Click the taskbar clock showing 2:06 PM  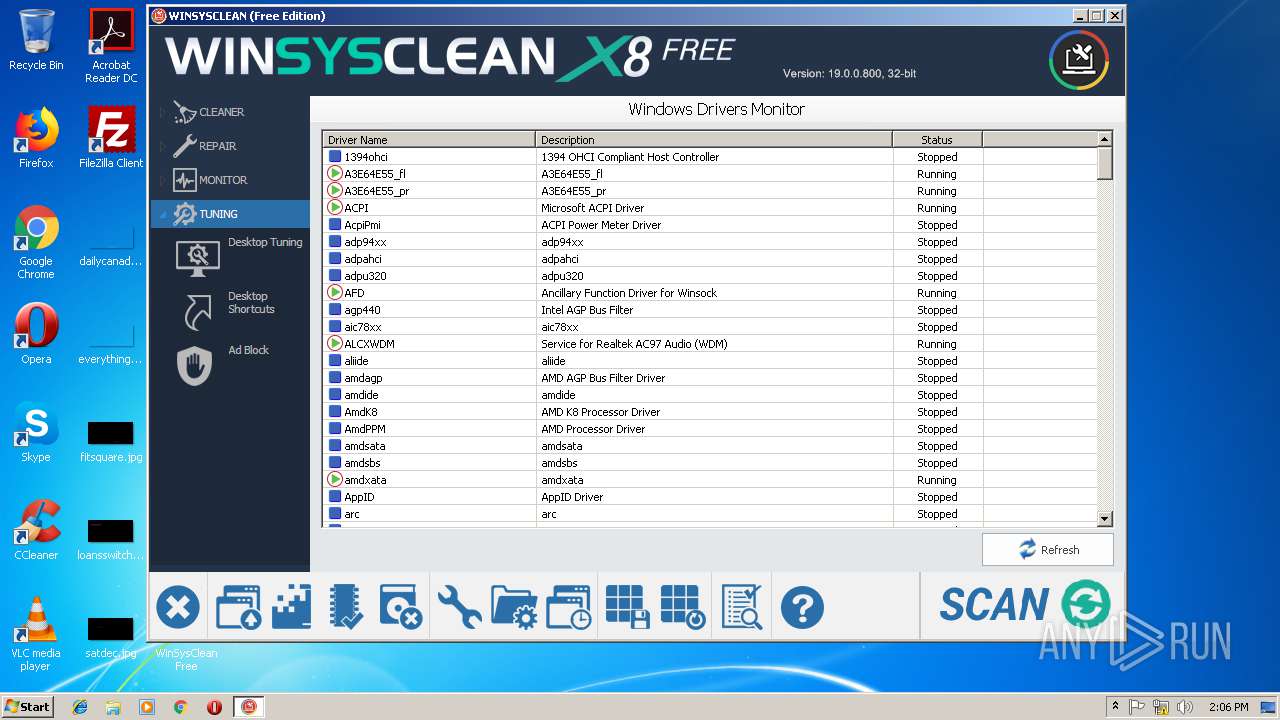(1228, 707)
